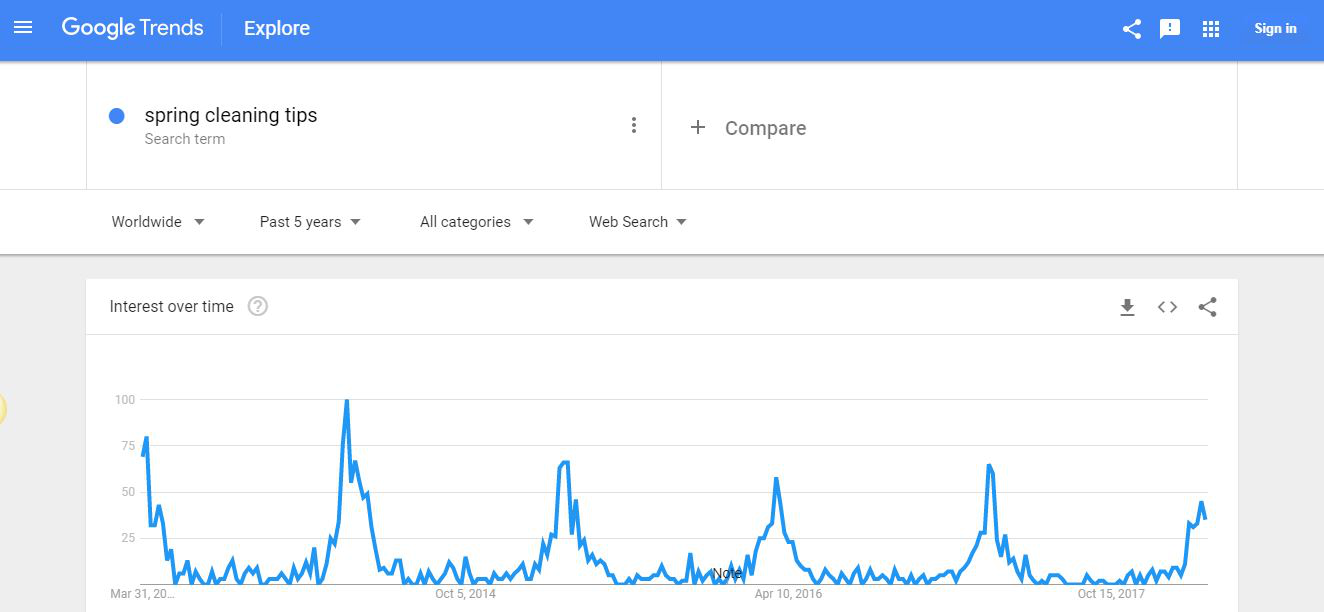
Task: Select the blue search term color dot
Action: click(x=116, y=115)
